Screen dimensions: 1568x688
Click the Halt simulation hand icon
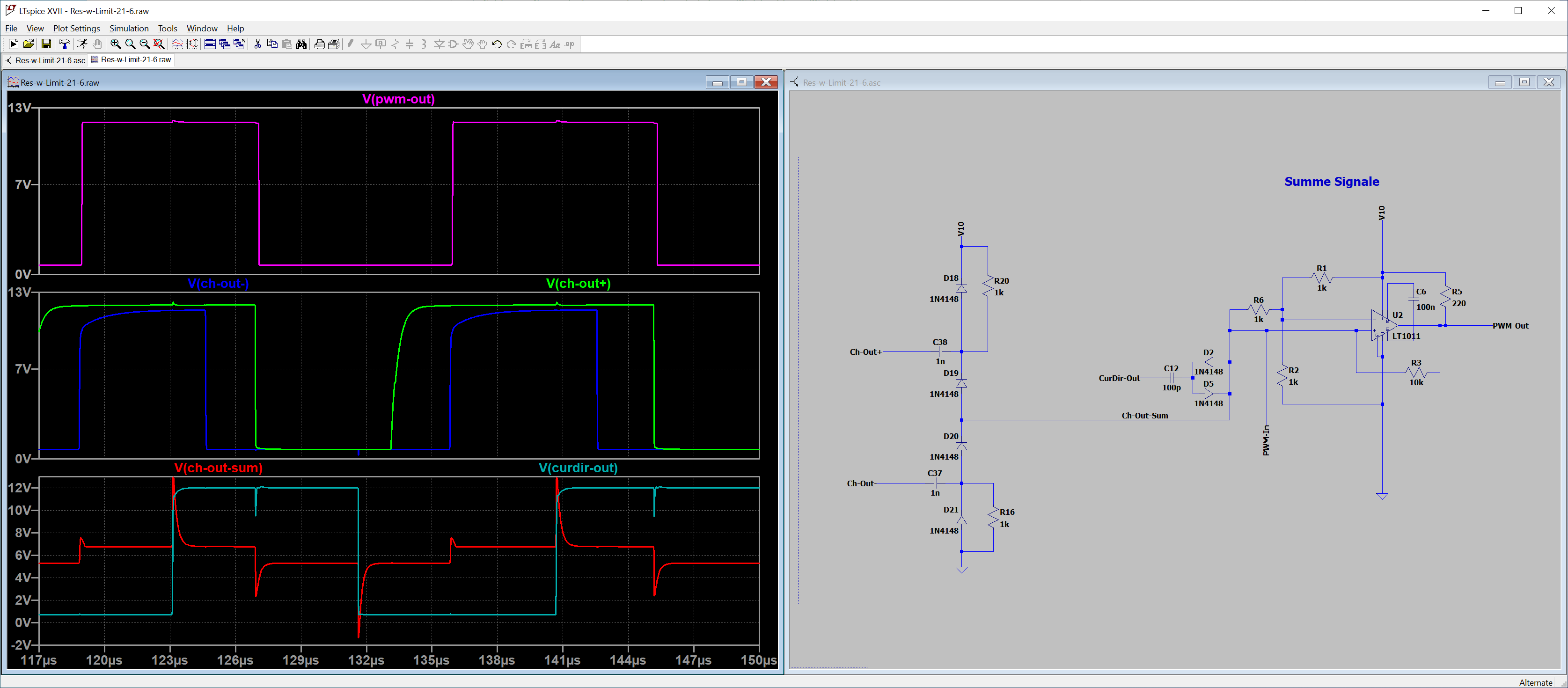click(x=97, y=44)
